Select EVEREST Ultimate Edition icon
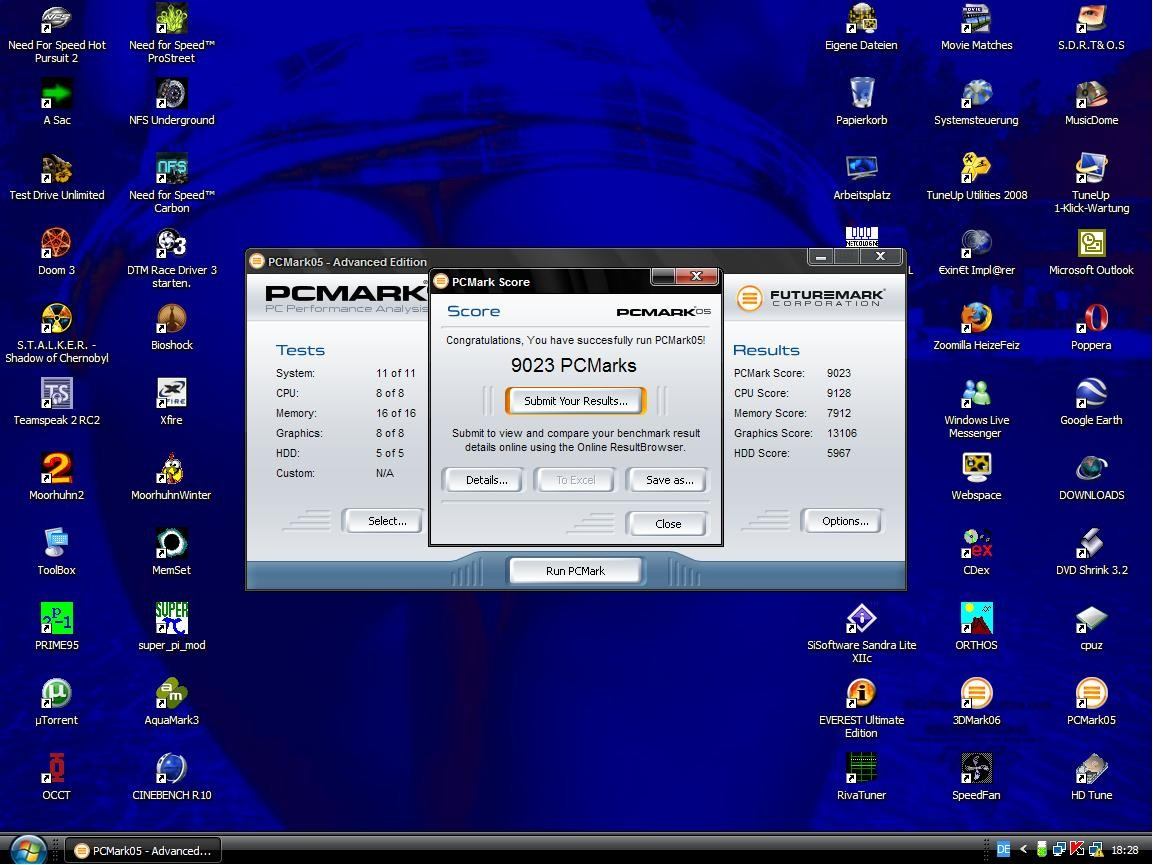Viewport: 1153px width, 865px height. tap(862, 695)
